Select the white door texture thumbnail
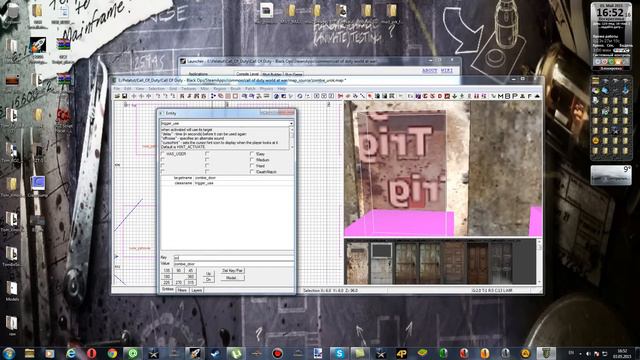Viewport: 640px width, 360px height. [381, 263]
